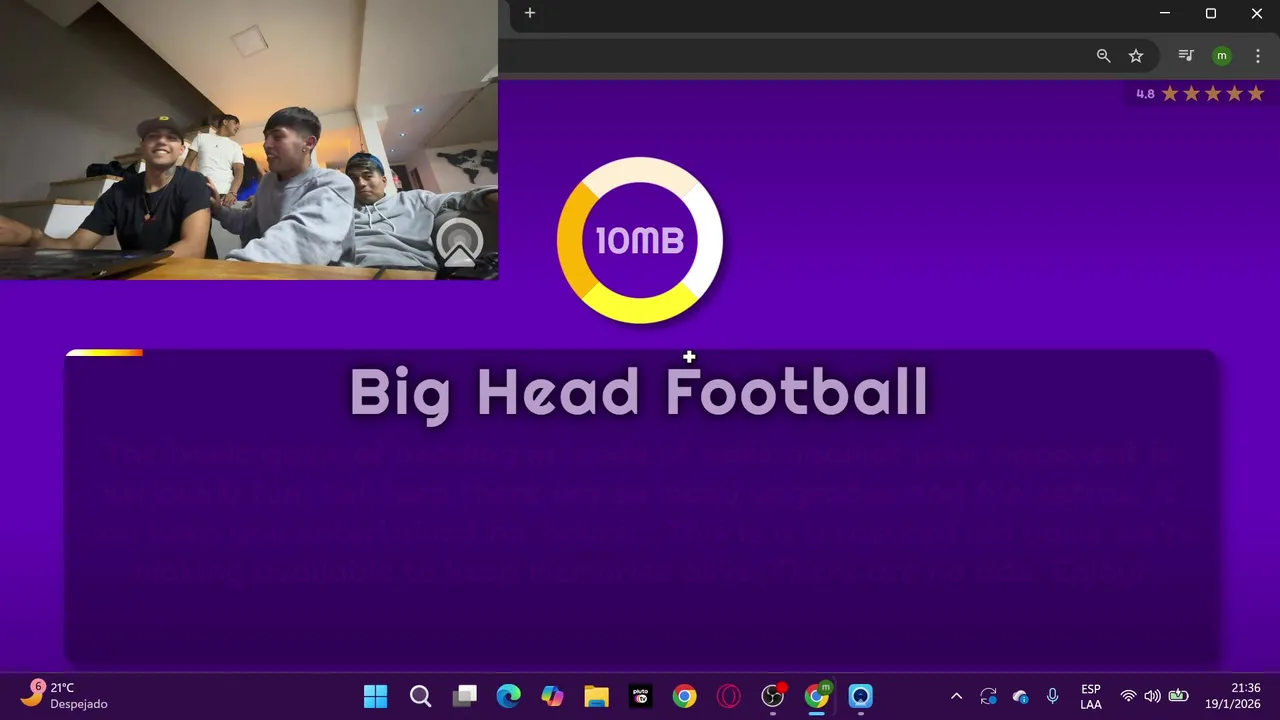Open Opera browser from taskbar
The height and width of the screenshot is (720, 1280).
(x=728, y=696)
